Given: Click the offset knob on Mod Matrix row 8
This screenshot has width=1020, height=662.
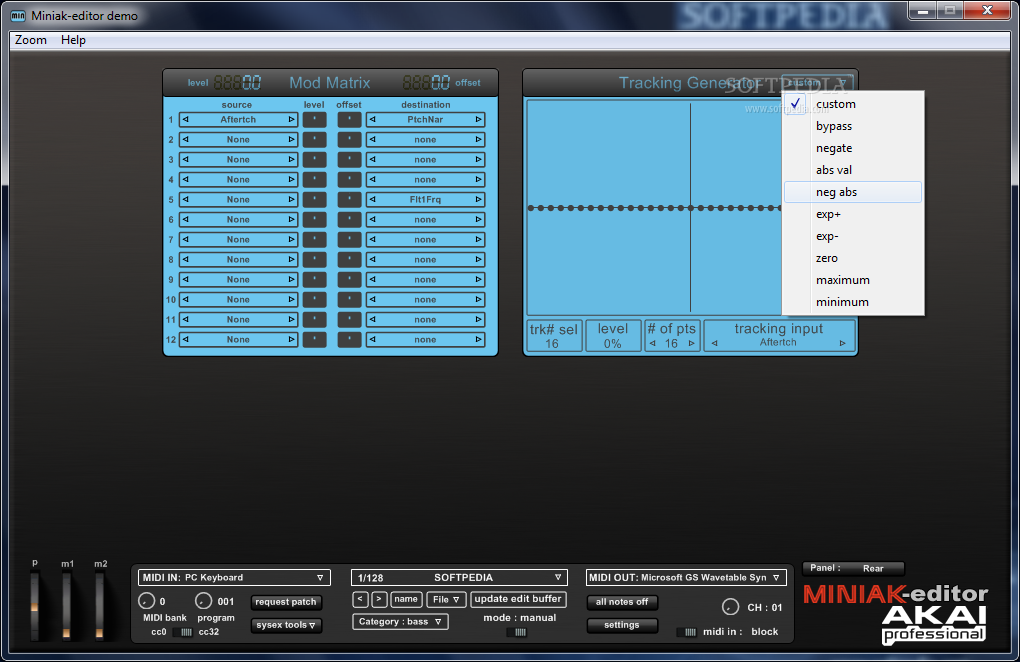Looking at the screenshot, I should (349, 259).
